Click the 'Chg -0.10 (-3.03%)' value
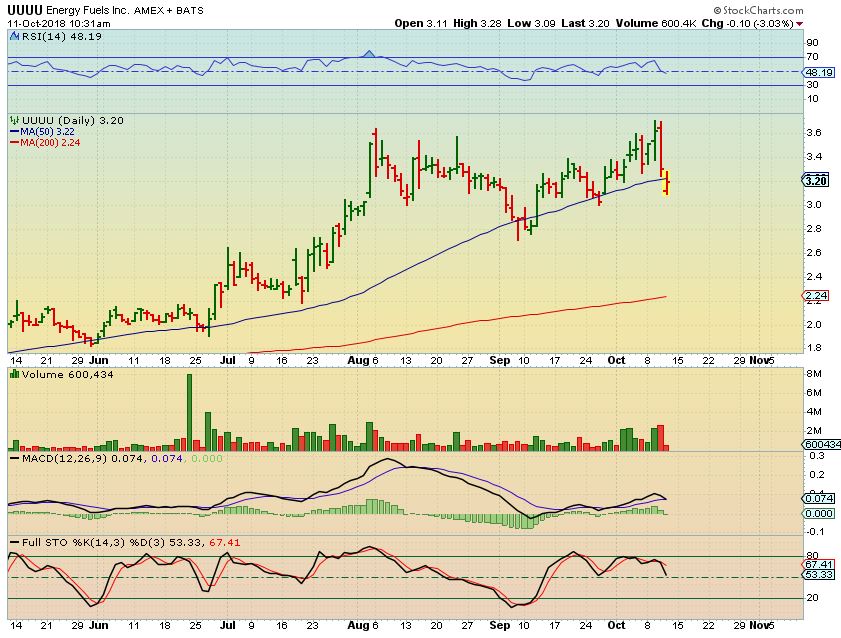Screen dimensions: 841x638 coord(747,24)
